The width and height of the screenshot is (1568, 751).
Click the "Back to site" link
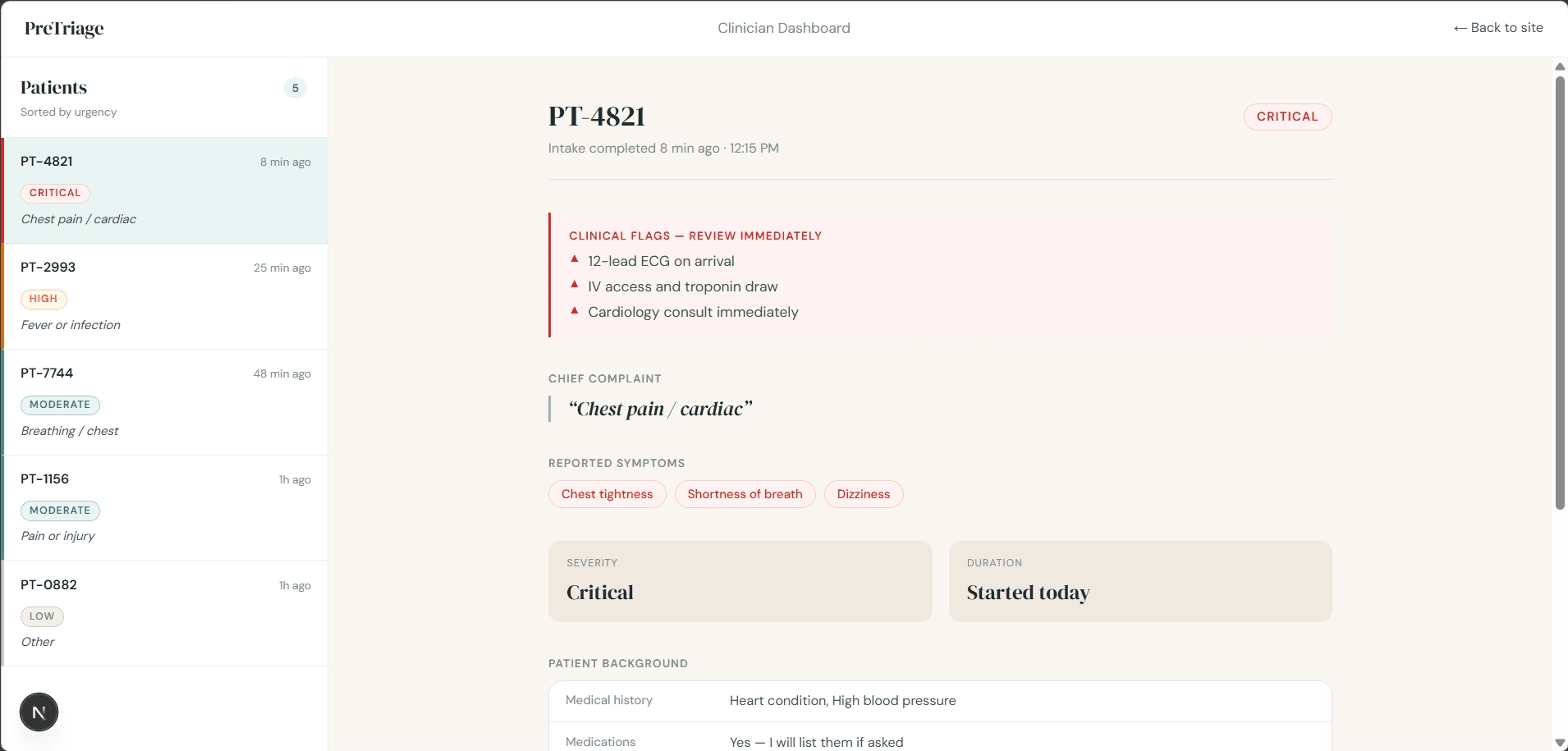pyautogui.click(x=1498, y=27)
